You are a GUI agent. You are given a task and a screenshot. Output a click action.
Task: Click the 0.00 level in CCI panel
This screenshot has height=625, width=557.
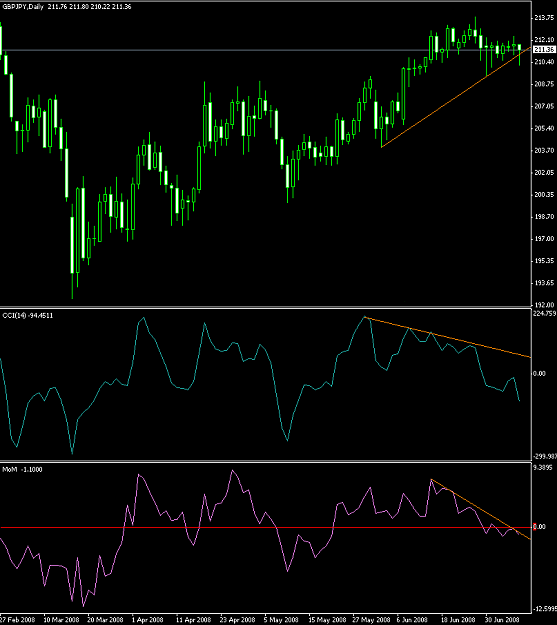(x=539, y=373)
